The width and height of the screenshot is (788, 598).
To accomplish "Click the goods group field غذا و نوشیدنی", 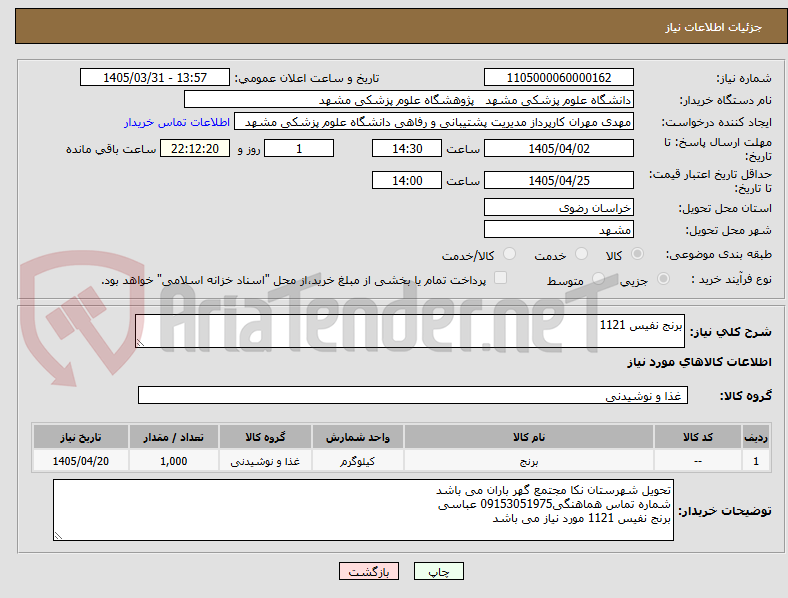I will [x=413, y=395].
